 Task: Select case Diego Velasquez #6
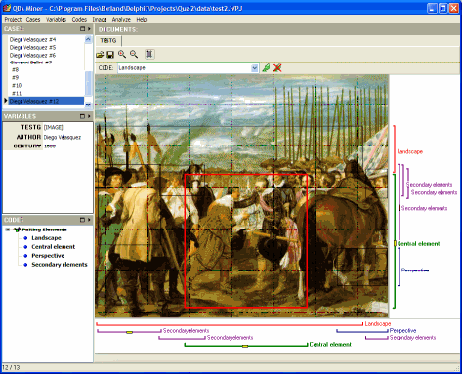tap(33, 56)
